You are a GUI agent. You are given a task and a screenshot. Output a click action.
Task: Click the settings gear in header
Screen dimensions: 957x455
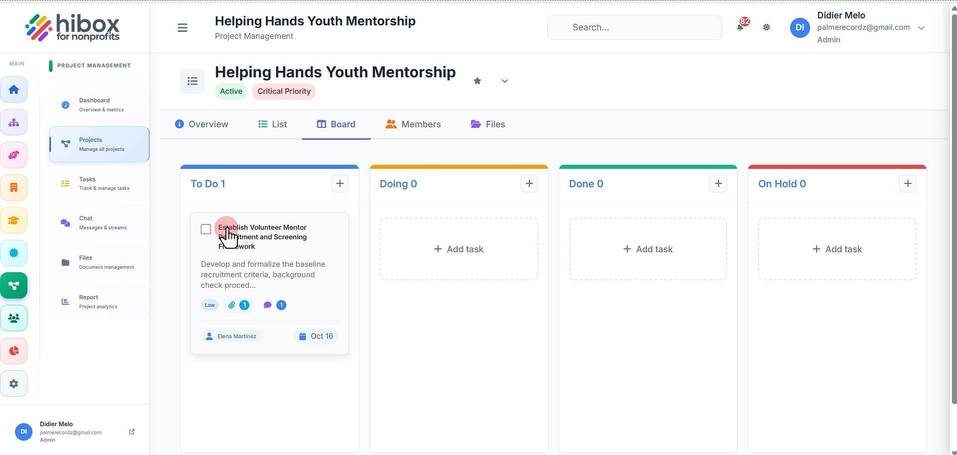pyautogui.click(x=767, y=27)
